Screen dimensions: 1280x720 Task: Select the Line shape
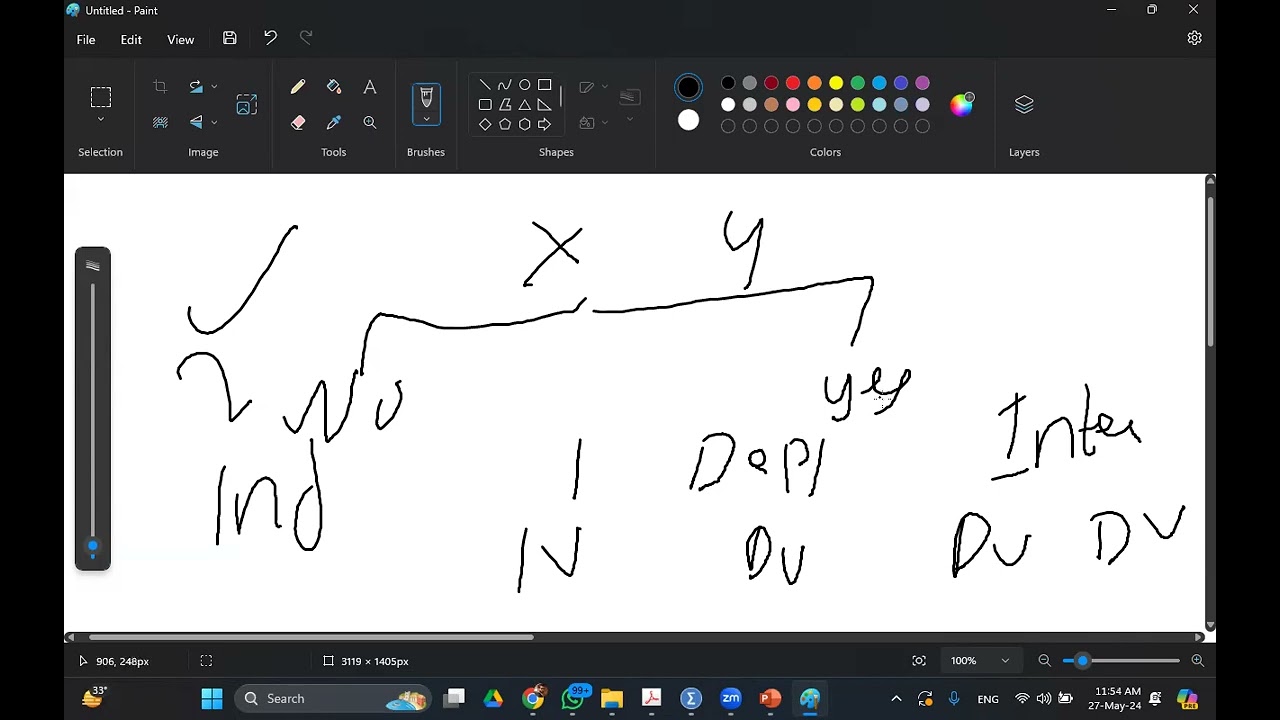(x=485, y=85)
